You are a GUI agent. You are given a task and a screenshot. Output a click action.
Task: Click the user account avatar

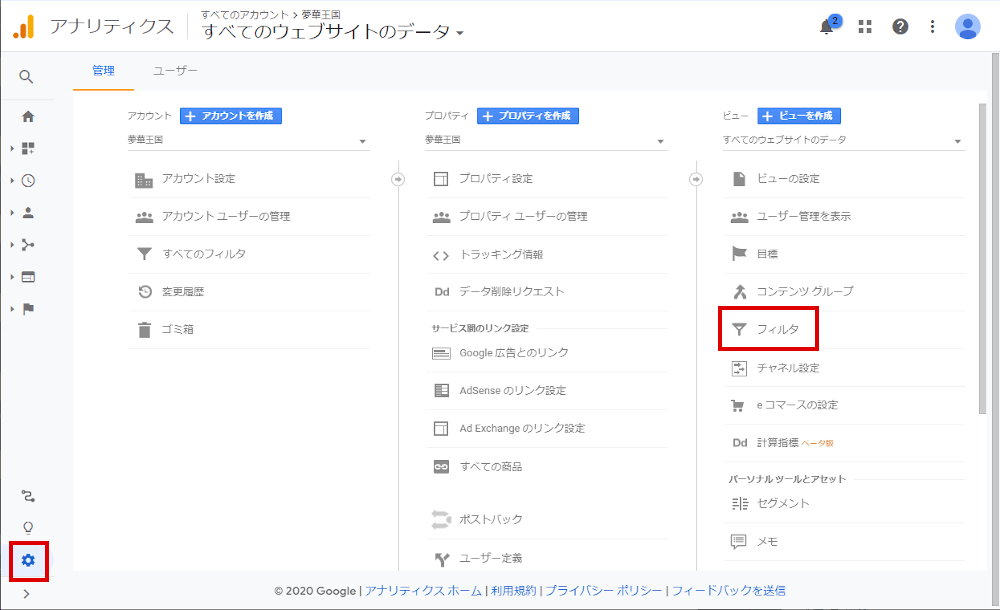[x=967, y=27]
